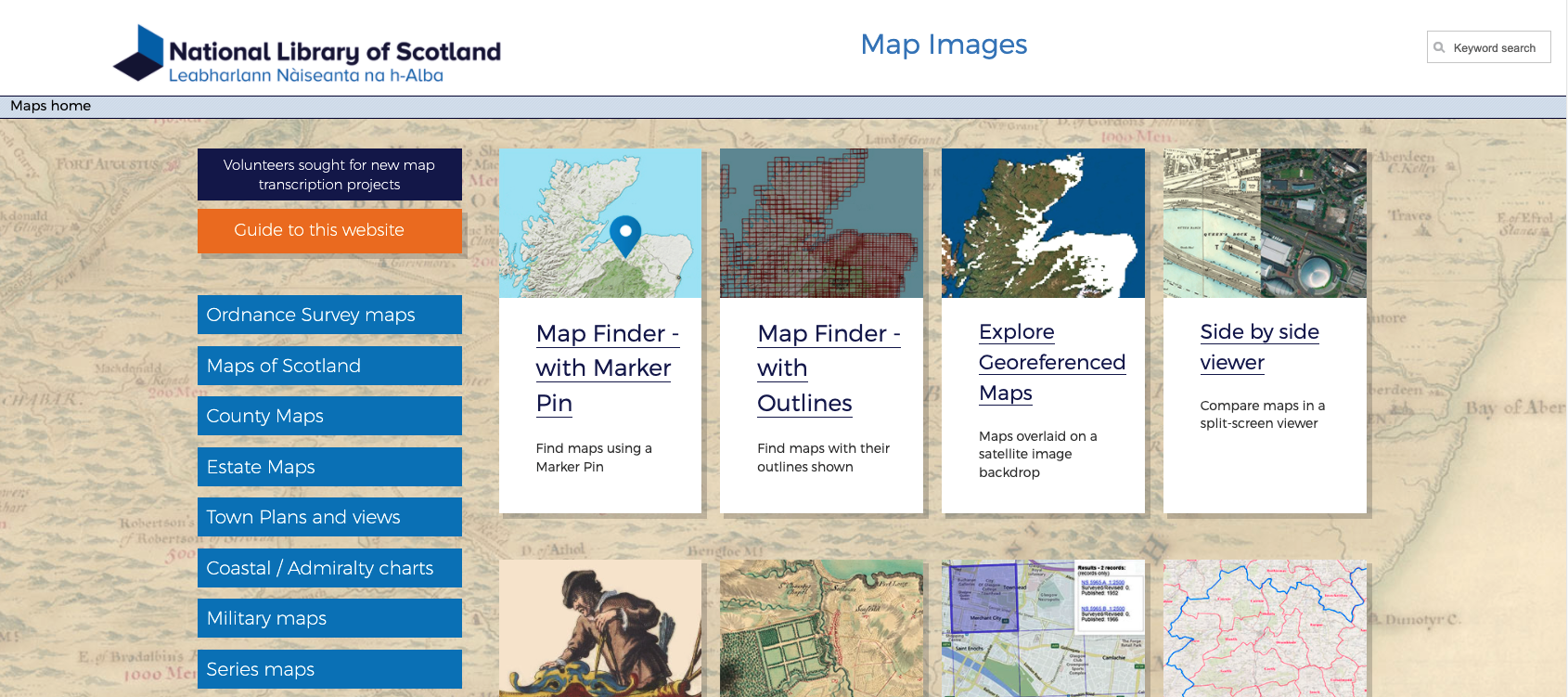Screen dimensions: 1568x697
Task: Click the magnifier icon in search box
Action: 1439,47
